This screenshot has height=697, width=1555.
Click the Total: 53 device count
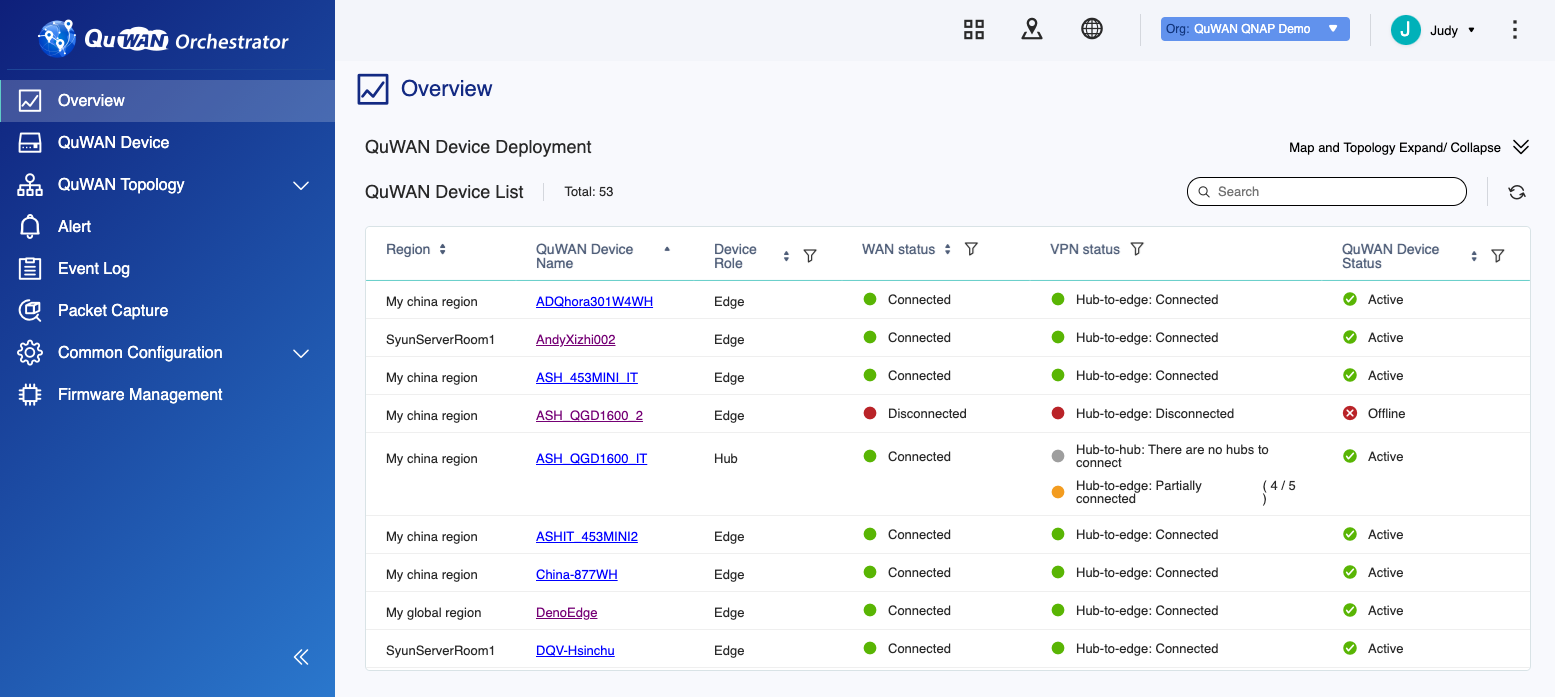589,191
